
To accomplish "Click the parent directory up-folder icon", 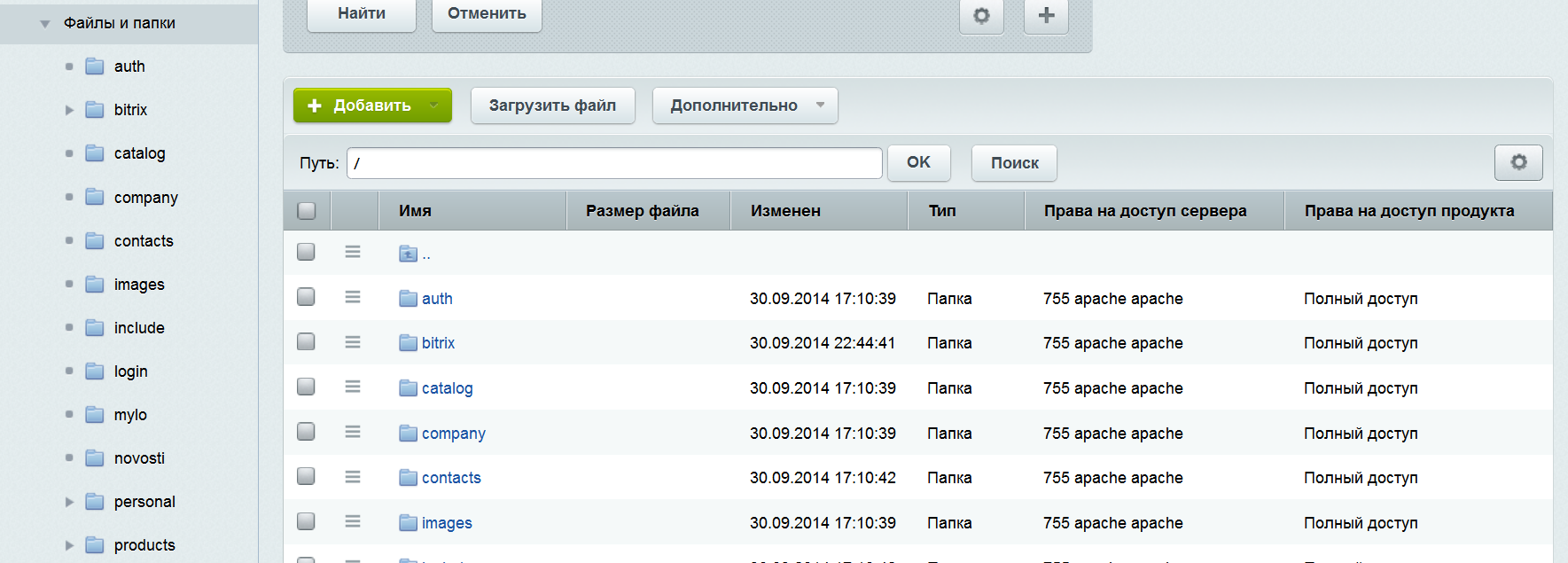I will coord(409,254).
